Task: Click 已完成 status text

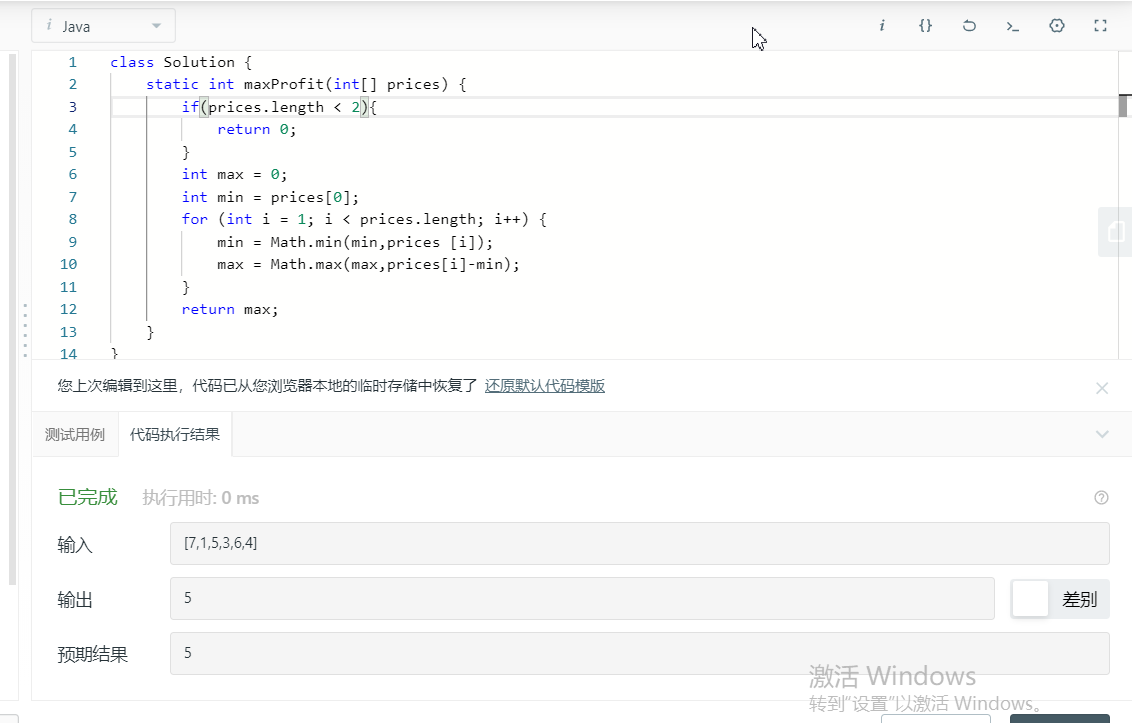Action: pyautogui.click(x=87, y=498)
